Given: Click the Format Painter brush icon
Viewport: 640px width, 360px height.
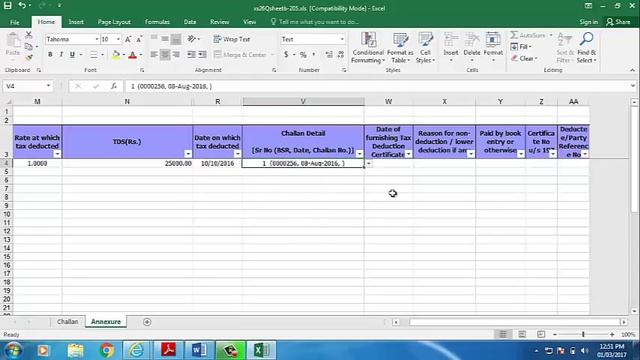Looking at the screenshot, I should 29,58.
